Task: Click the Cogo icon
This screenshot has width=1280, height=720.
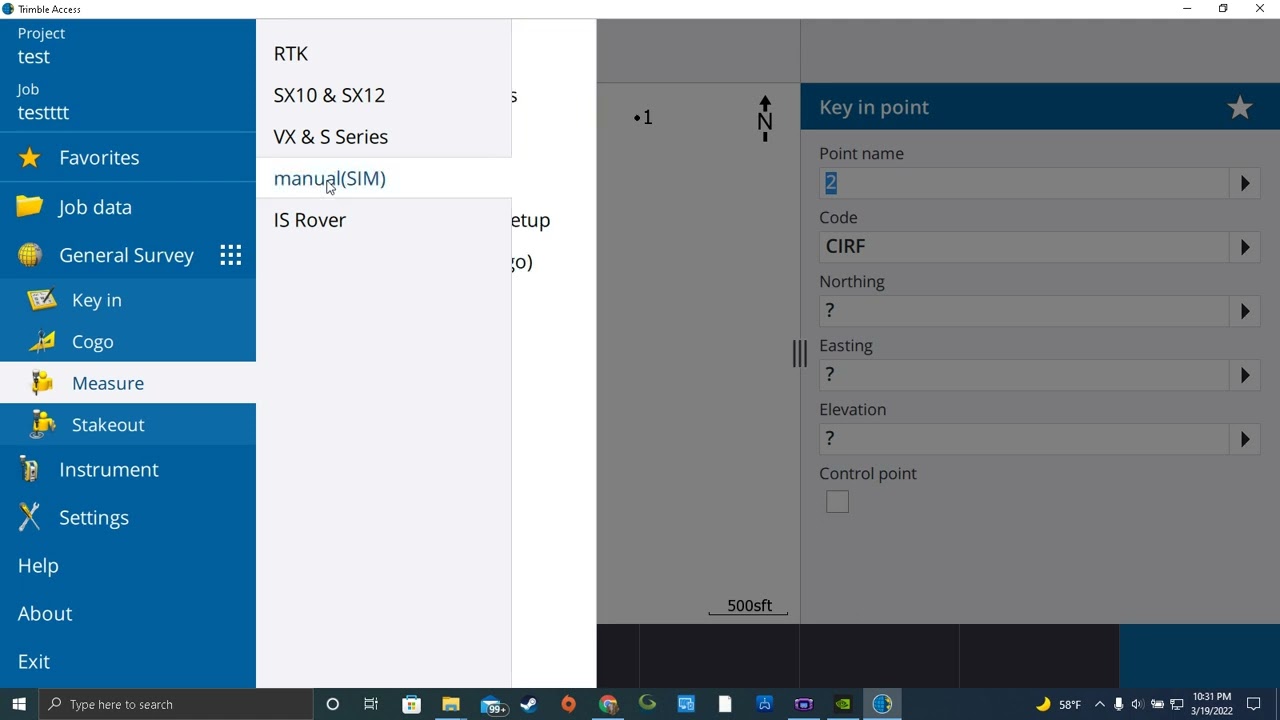Action: pos(42,342)
